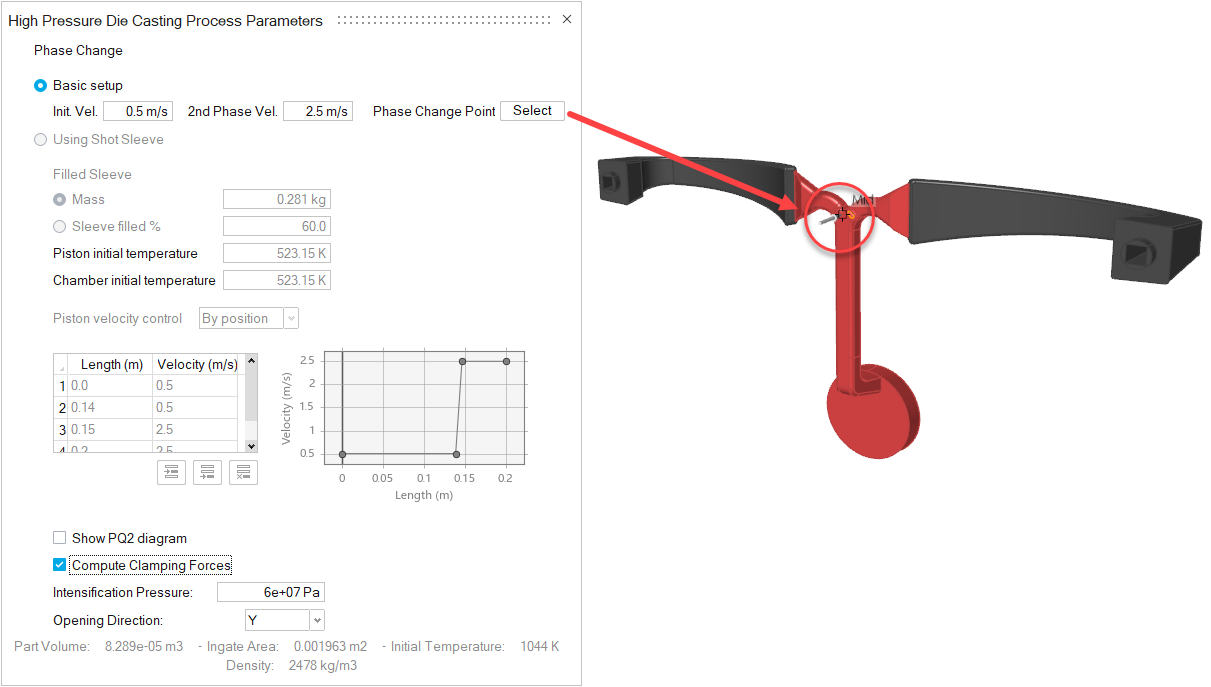The height and width of the screenshot is (687, 1211).
Task: Click the table's top-left select-all corner
Action: (x=60, y=364)
